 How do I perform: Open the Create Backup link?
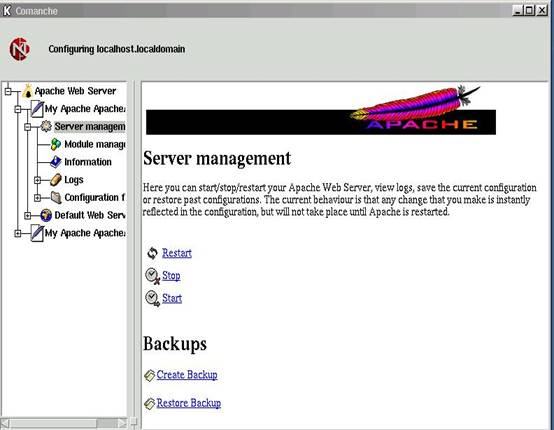click(187, 375)
